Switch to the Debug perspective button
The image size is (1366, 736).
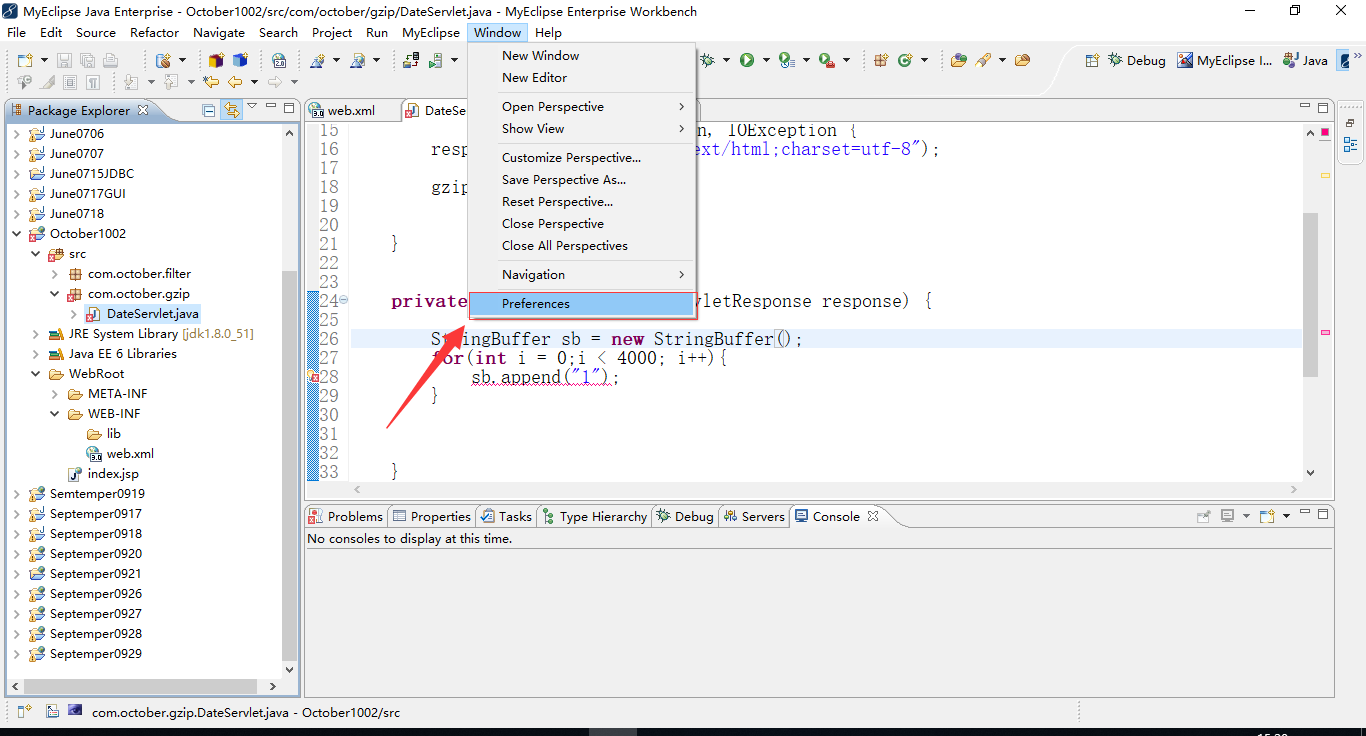click(x=1137, y=60)
